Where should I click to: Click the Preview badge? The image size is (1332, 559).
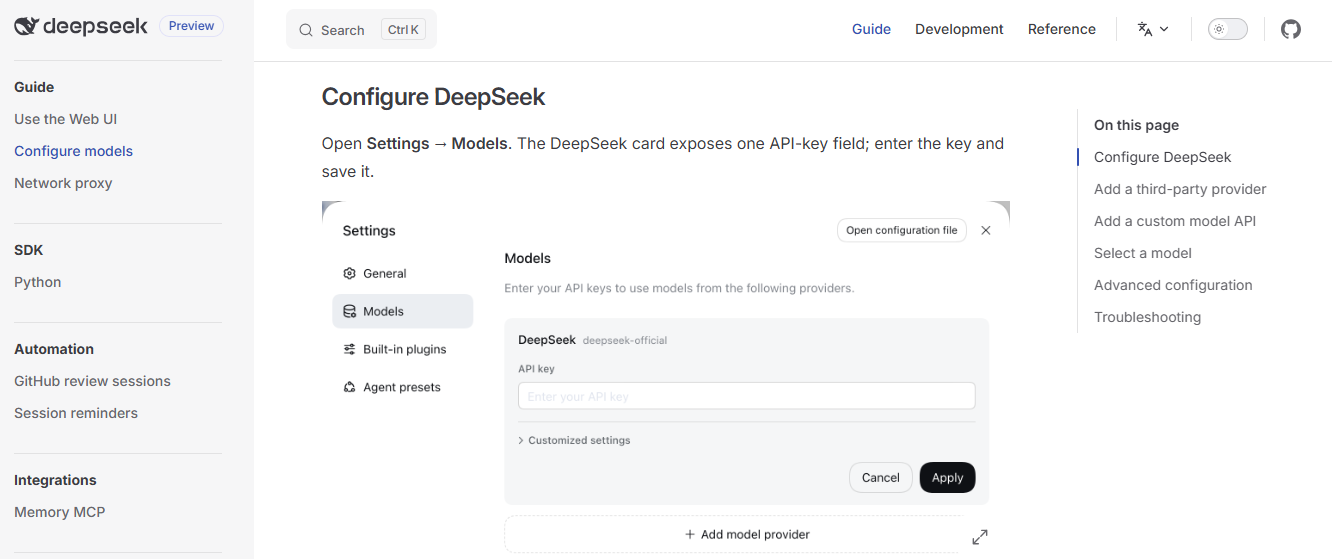[191, 26]
